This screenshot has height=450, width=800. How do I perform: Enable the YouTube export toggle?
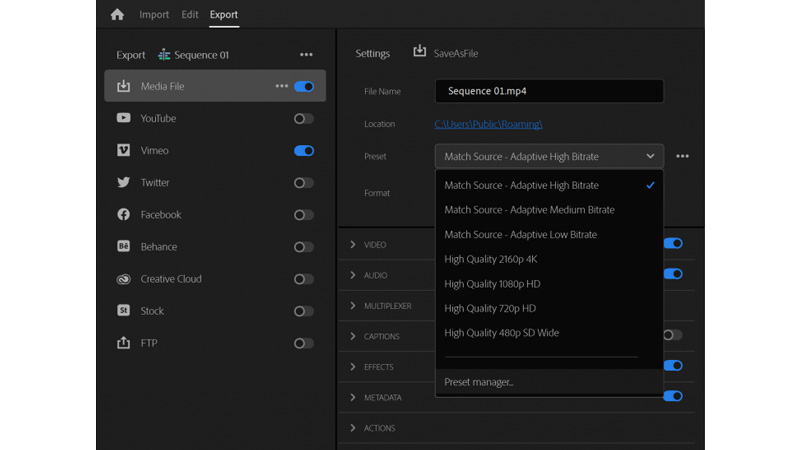pyautogui.click(x=304, y=119)
